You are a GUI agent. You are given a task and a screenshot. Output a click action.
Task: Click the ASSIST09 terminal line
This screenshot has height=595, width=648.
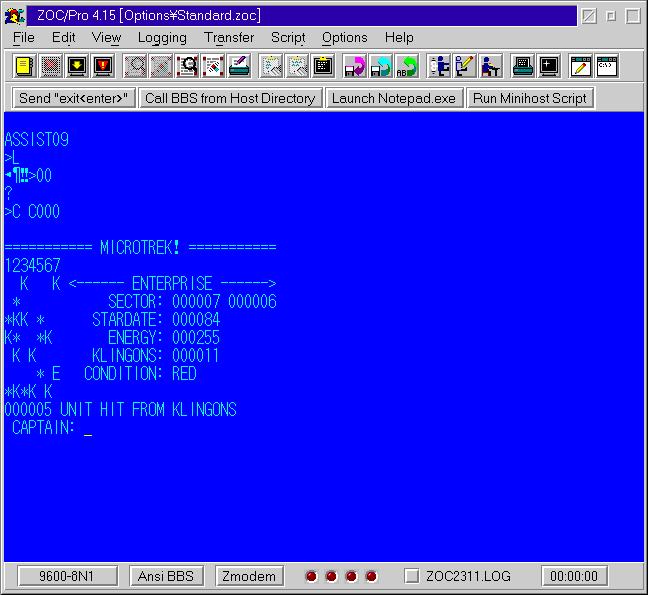37,140
